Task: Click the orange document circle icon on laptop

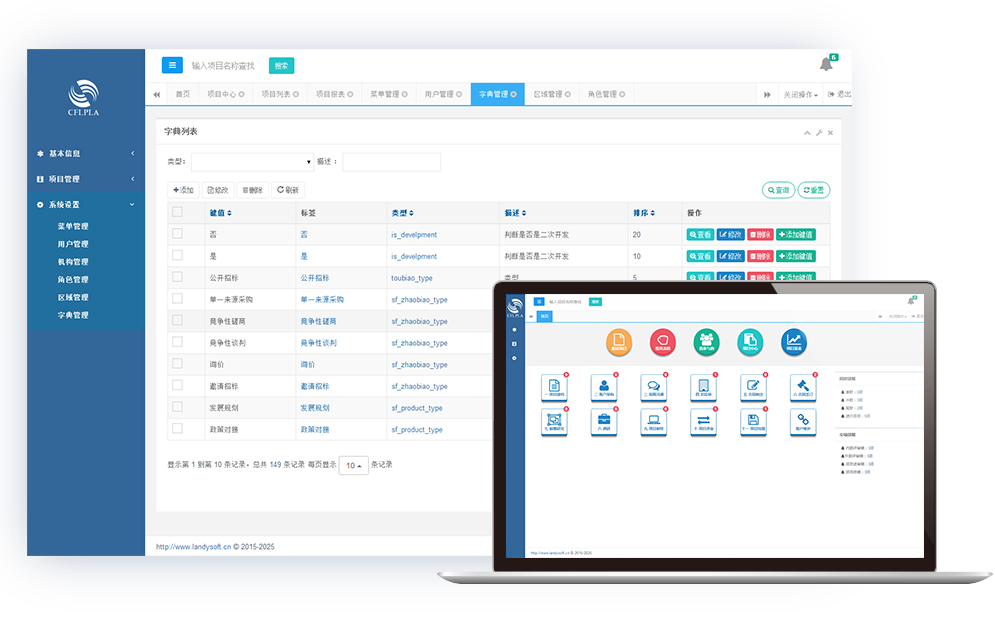Action: 619,342
